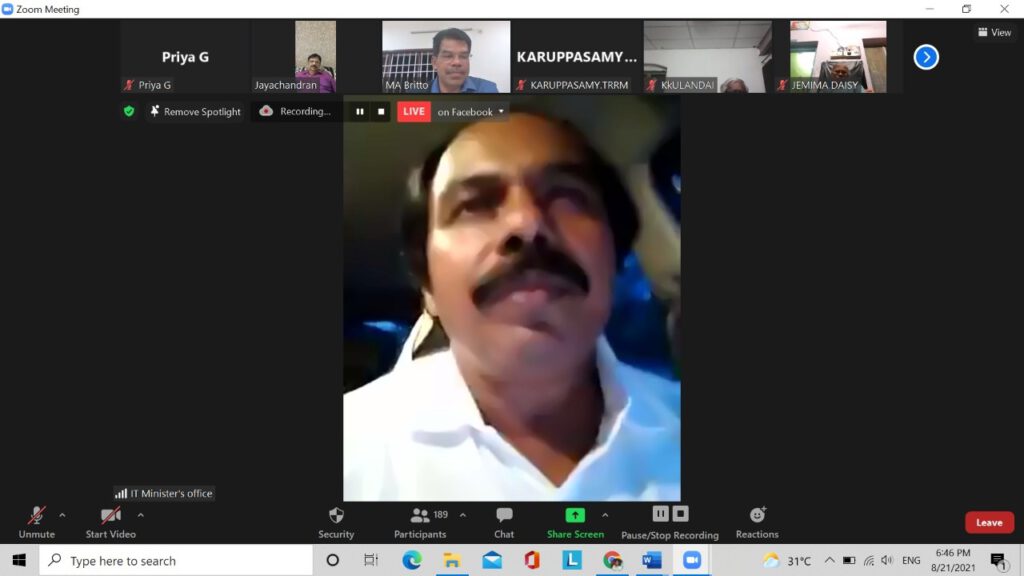Viewport: 1024px width, 576px height.
Task: Open the View layout menu
Action: [x=994, y=33]
